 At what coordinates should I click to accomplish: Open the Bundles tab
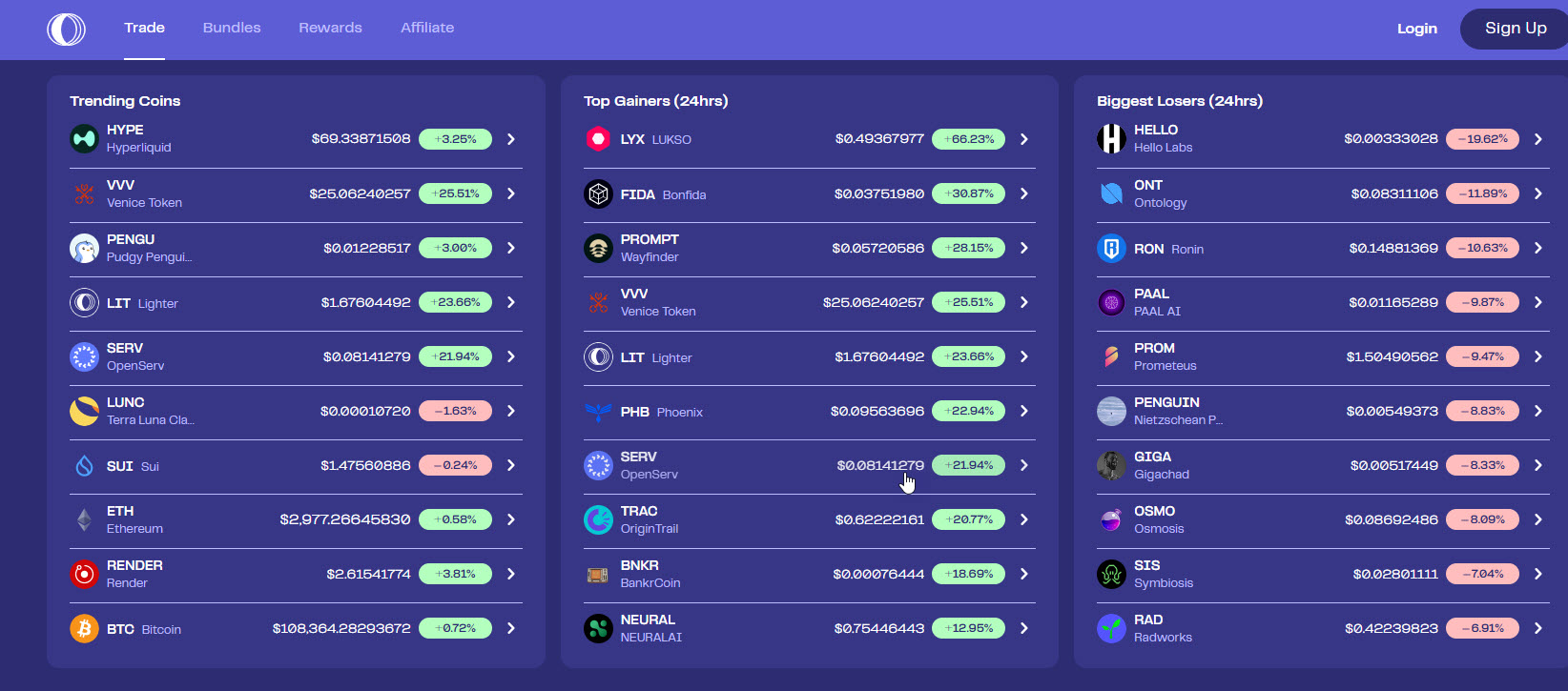(x=232, y=28)
